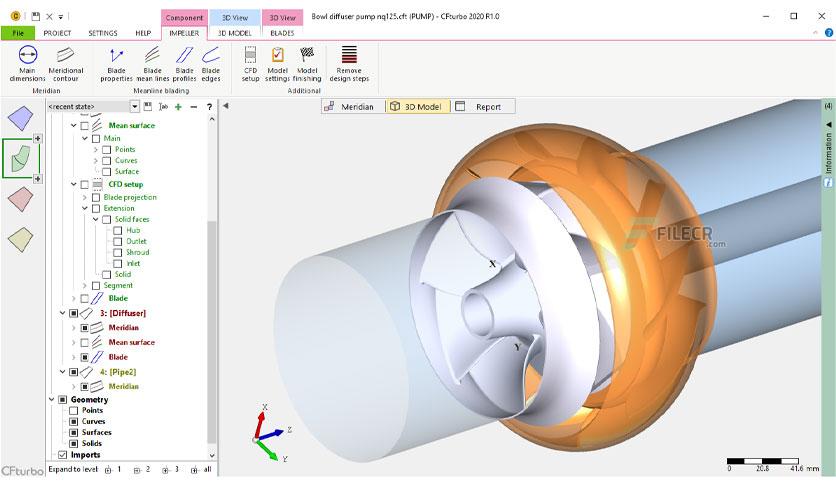Toggle the Points checkbox under Main

click(x=106, y=150)
